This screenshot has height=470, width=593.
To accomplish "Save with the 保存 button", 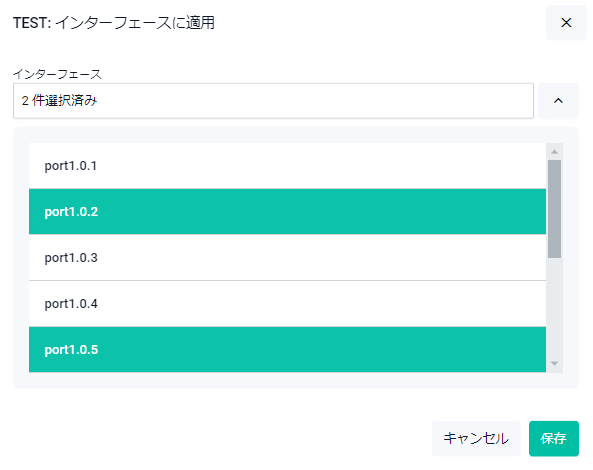I will 554,439.
